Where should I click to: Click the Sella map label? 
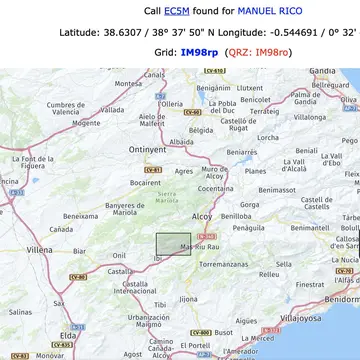pos(284,264)
